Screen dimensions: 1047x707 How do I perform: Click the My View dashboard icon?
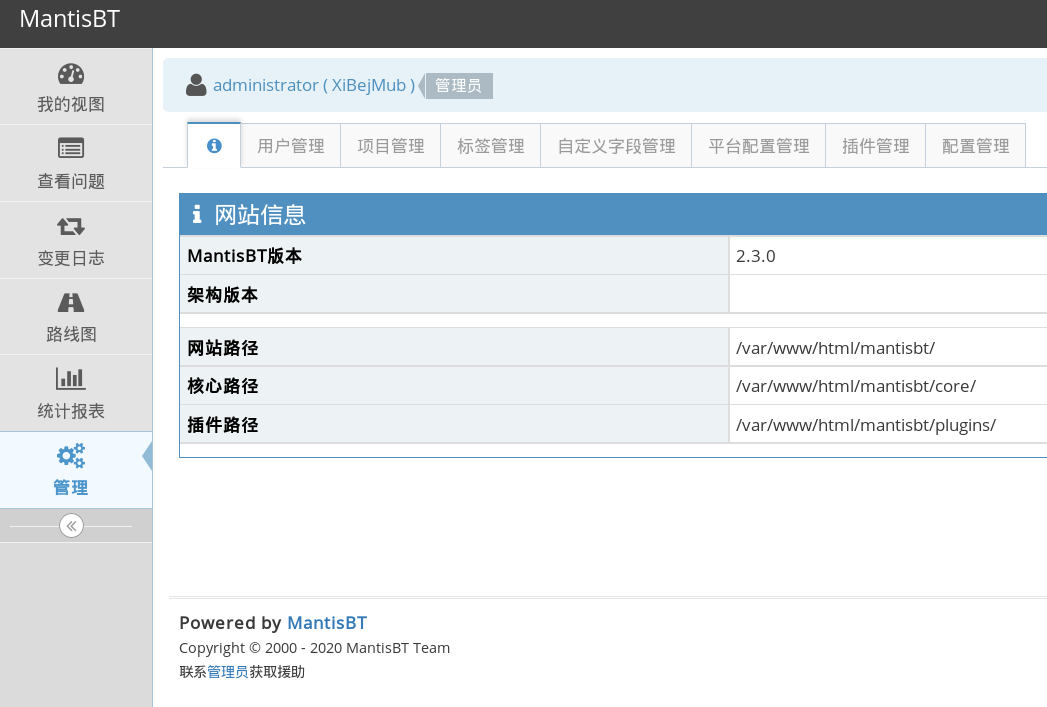(x=71, y=74)
